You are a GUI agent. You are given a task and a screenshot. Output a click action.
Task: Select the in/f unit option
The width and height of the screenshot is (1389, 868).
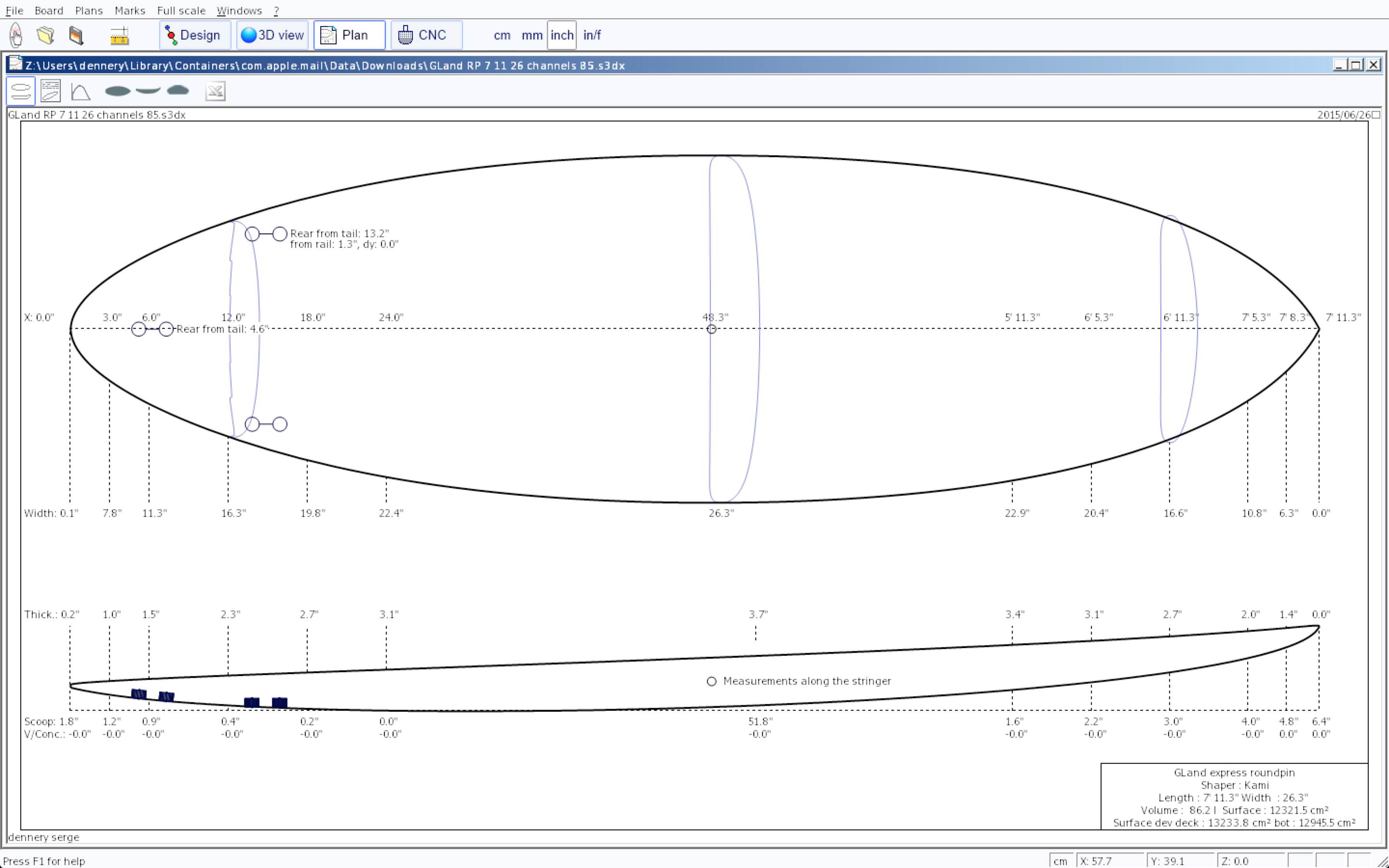coord(591,35)
